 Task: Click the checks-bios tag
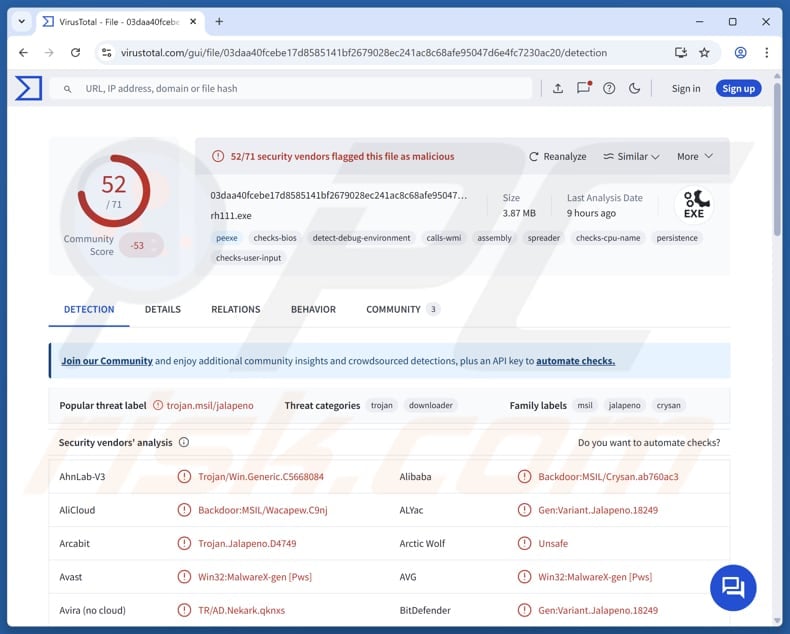(275, 238)
